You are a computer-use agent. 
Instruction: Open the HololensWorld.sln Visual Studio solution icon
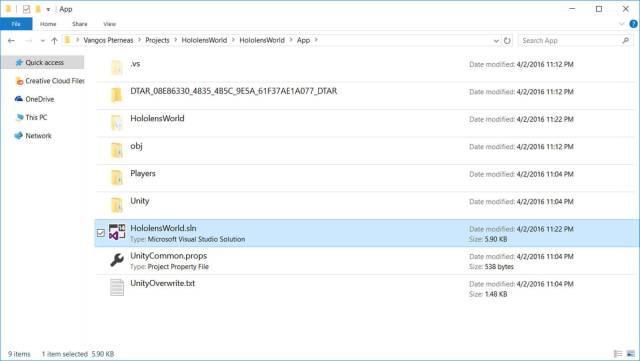(x=117, y=233)
